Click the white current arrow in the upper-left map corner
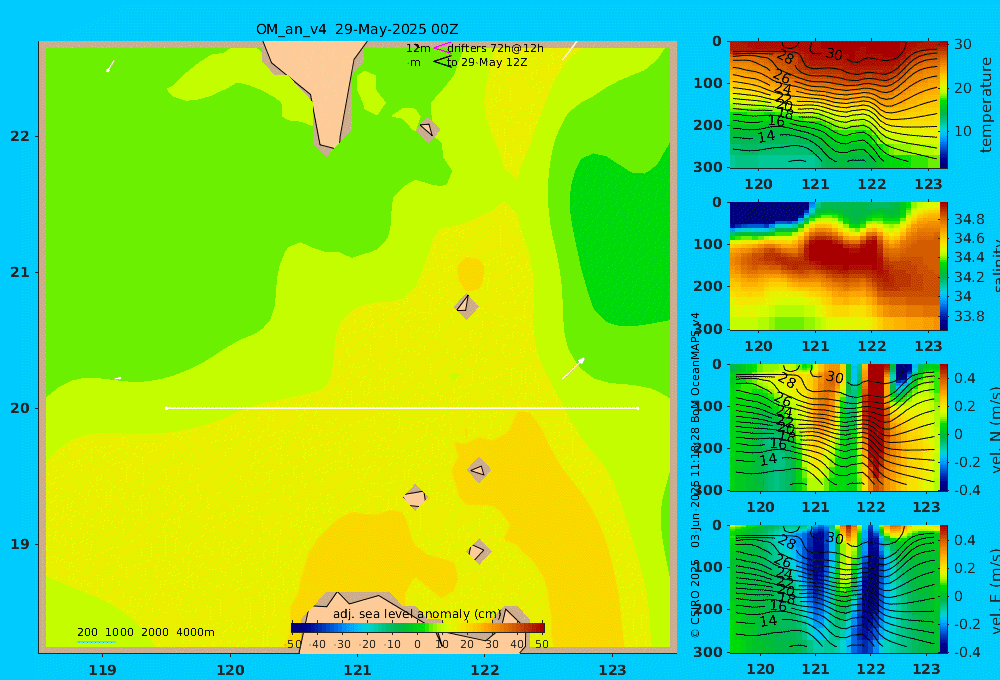The height and width of the screenshot is (680, 1000). 110,66
